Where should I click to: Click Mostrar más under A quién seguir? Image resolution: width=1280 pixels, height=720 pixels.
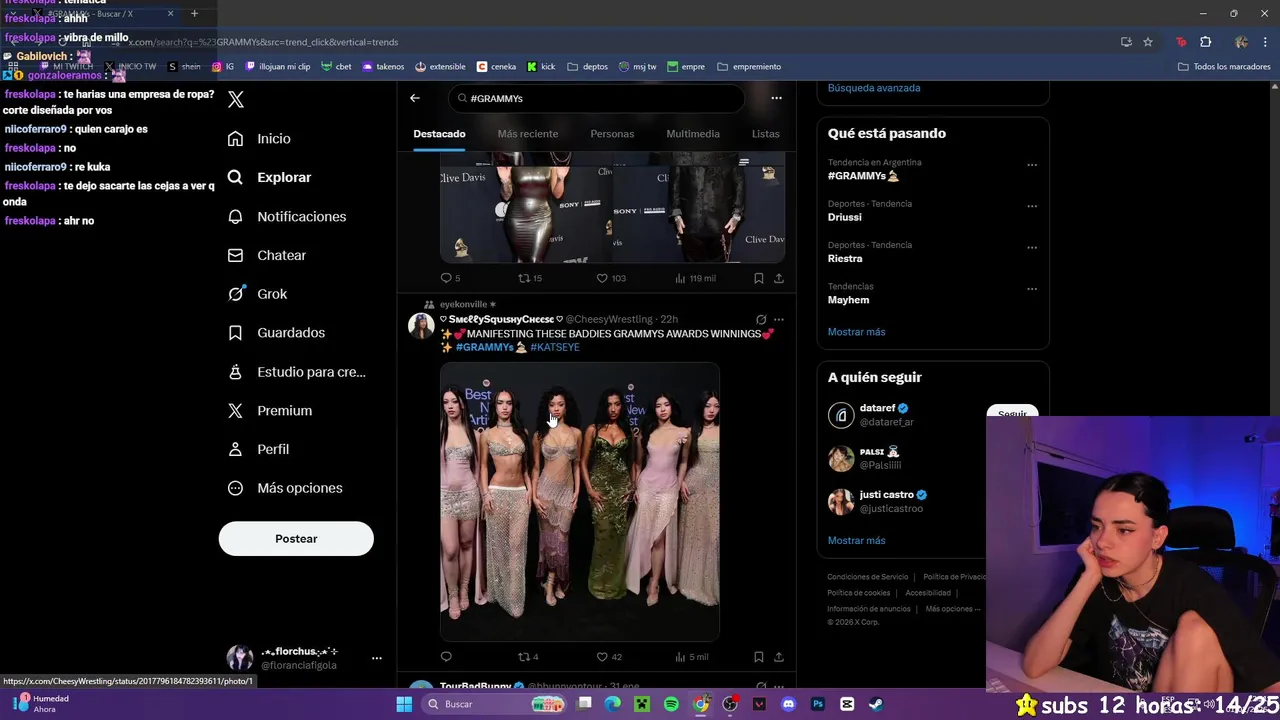(x=856, y=541)
